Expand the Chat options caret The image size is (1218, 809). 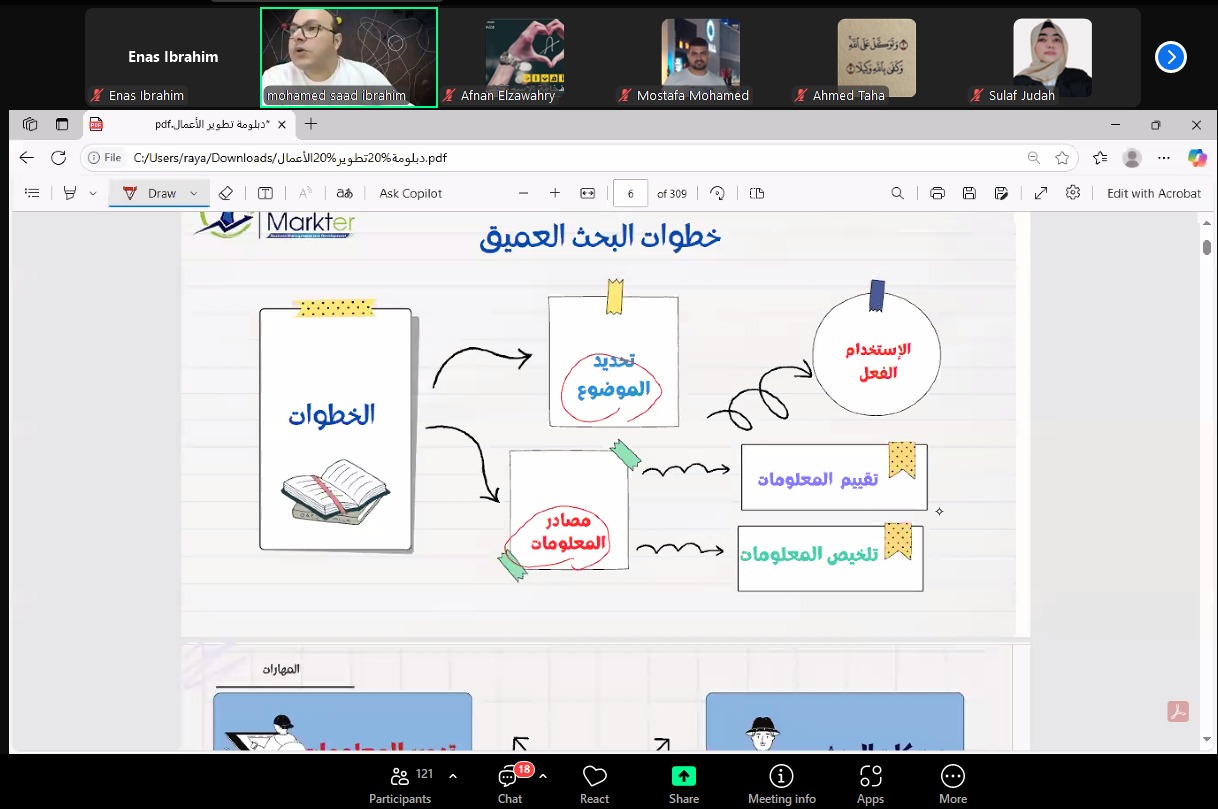[x=543, y=775]
